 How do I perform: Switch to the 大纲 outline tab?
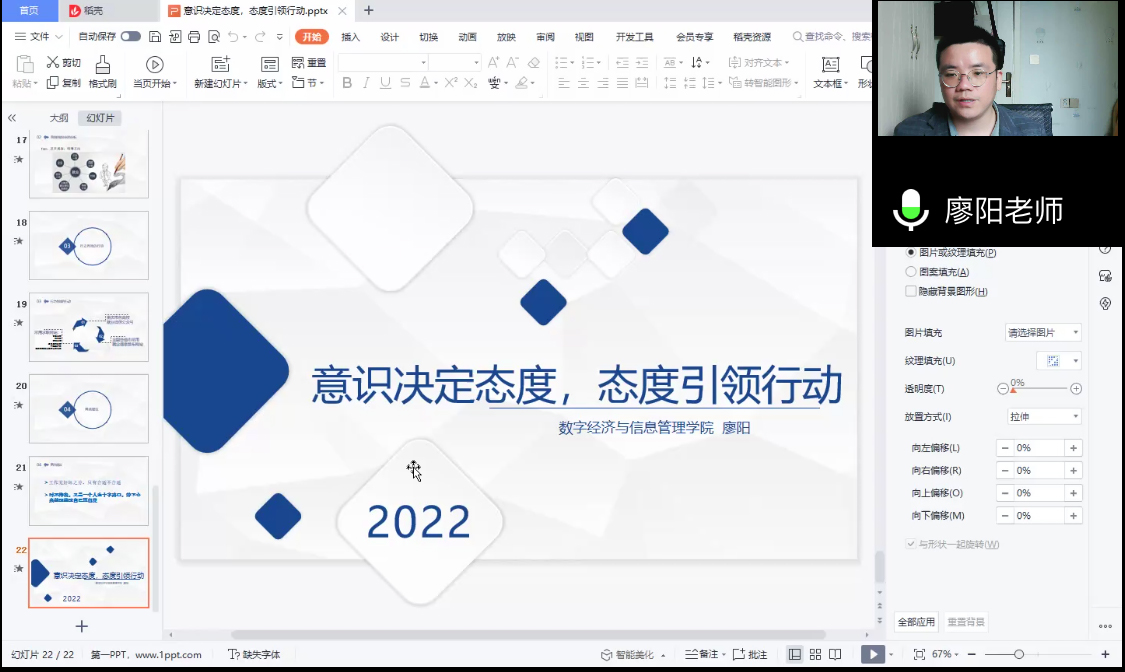pyautogui.click(x=59, y=118)
